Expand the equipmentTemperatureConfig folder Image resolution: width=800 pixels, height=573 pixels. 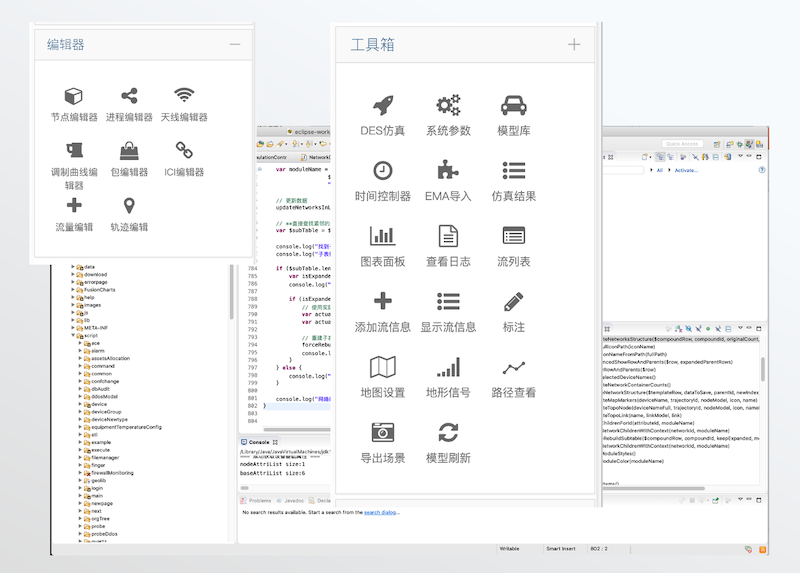(80, 427)
